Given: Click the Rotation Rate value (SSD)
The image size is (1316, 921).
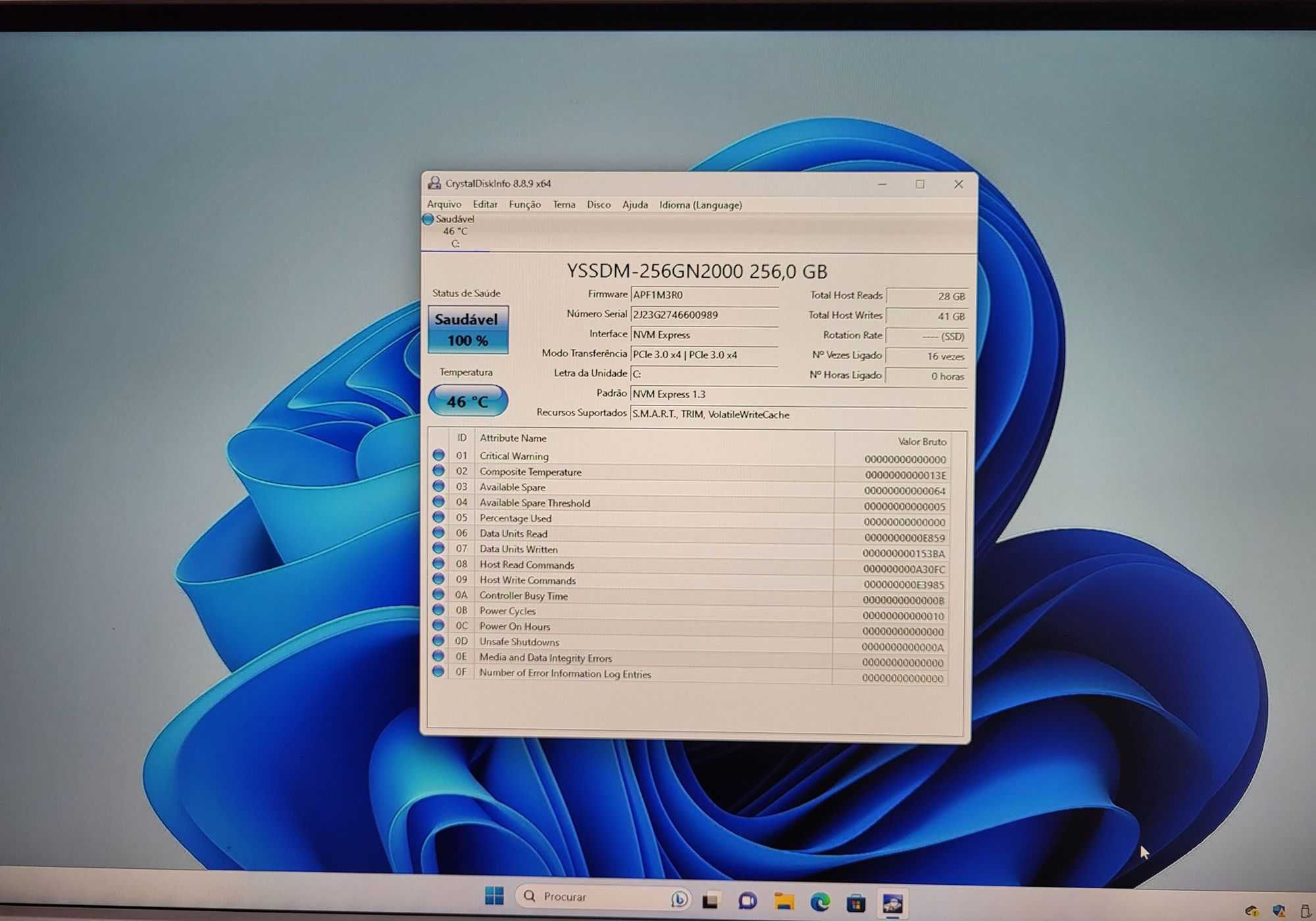Looking at the screenshot, I should [926, 336].
